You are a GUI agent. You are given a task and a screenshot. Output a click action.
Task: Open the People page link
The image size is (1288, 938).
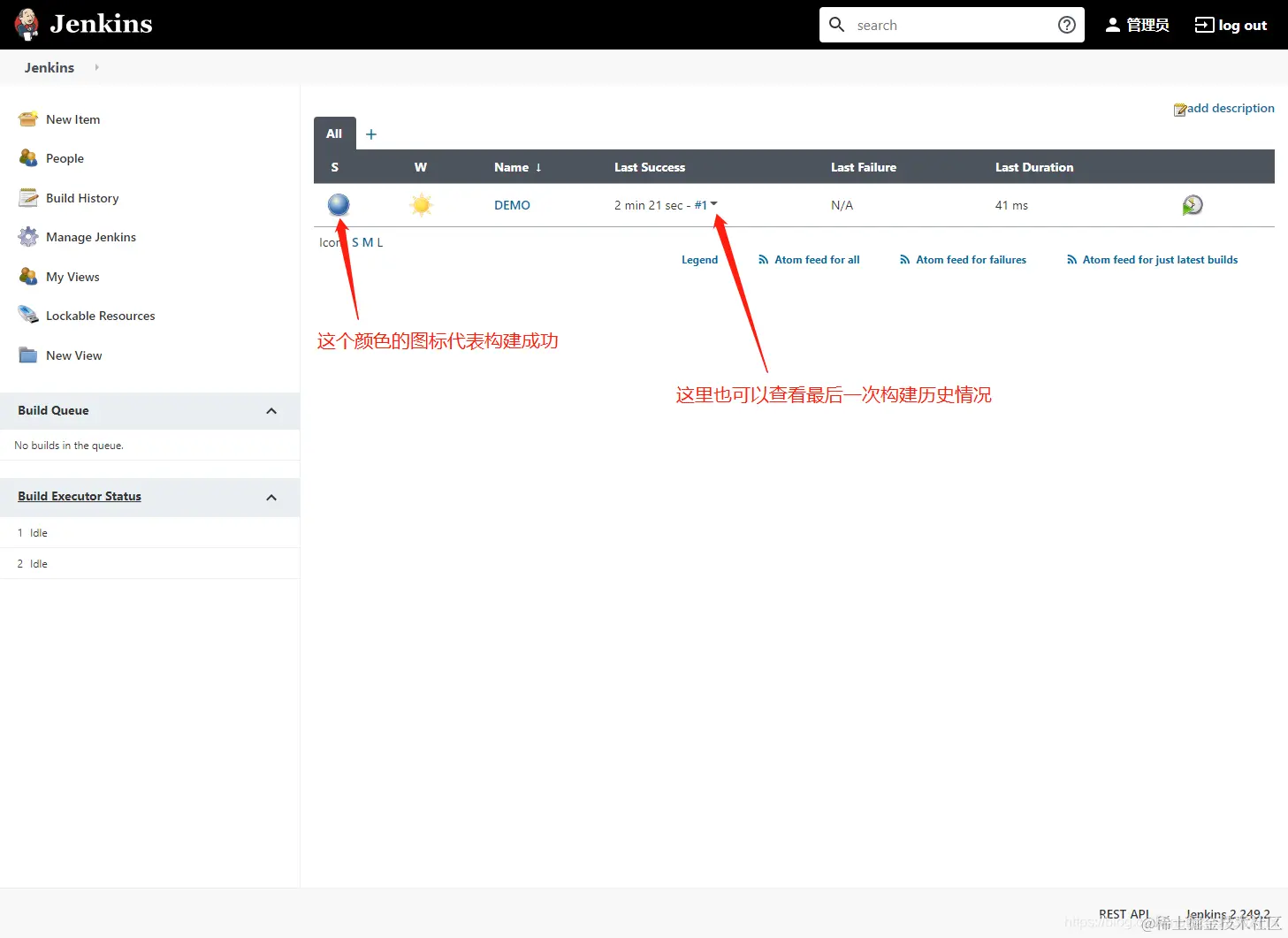(x=65, y=158)
